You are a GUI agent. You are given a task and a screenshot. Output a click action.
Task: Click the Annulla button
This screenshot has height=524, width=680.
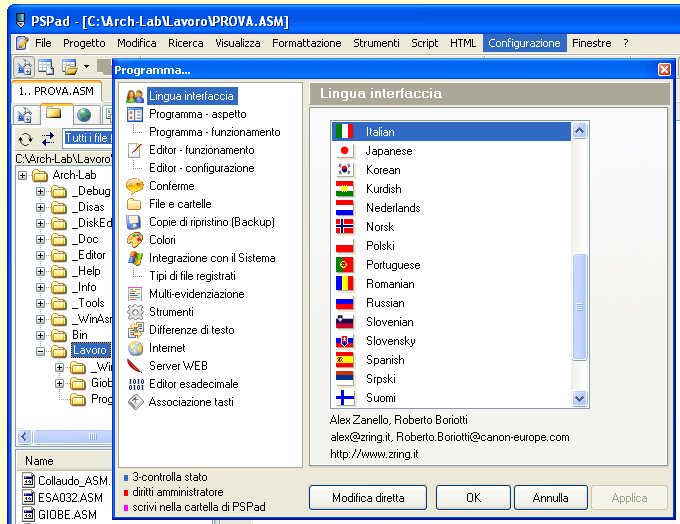pos(550,498)
